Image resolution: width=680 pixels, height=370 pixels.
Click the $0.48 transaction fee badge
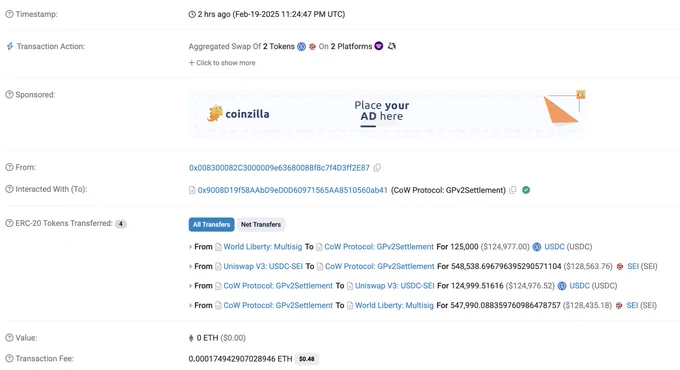coord(307,359)
